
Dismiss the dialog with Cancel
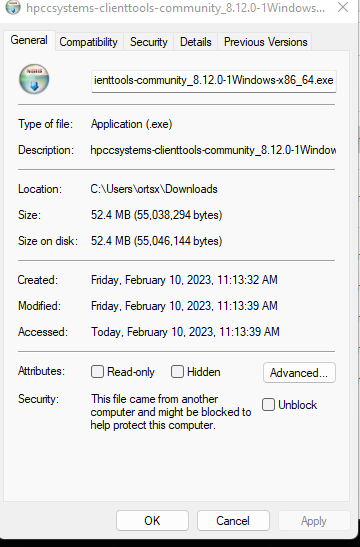[x=233, y=520]
